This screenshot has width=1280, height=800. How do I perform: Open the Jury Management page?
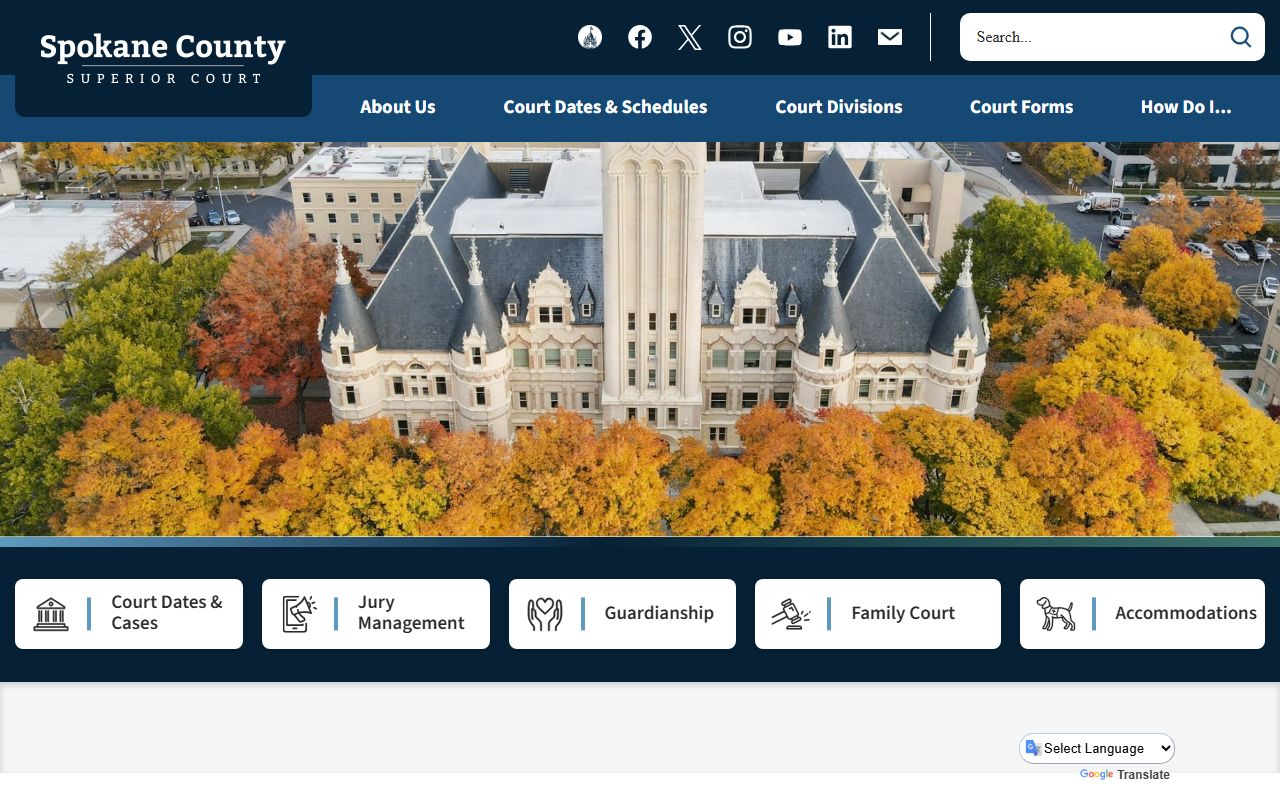tap(376, 614)
